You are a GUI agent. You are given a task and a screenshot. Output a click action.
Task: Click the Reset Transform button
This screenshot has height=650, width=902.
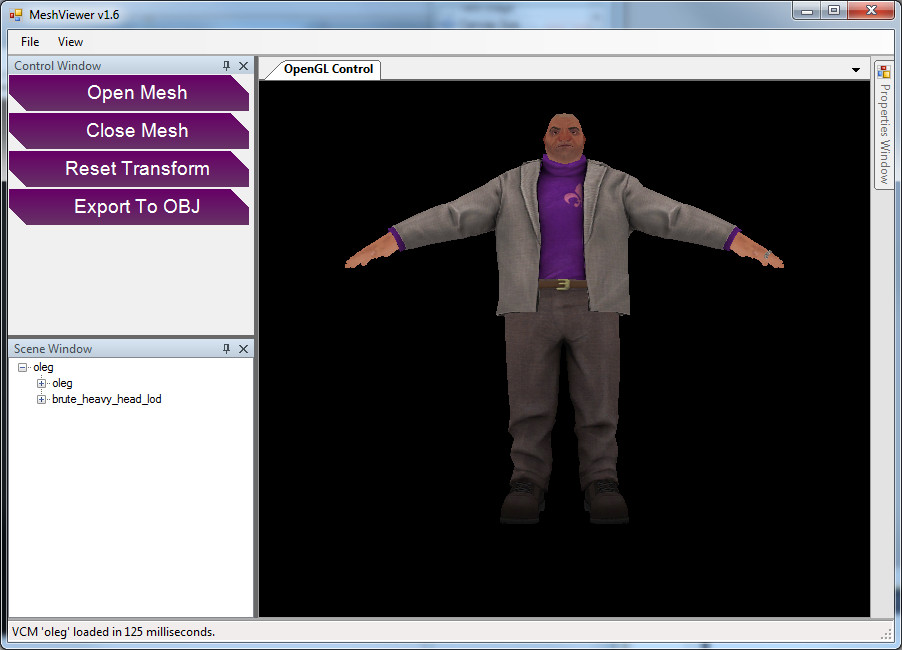pos(129,169)
